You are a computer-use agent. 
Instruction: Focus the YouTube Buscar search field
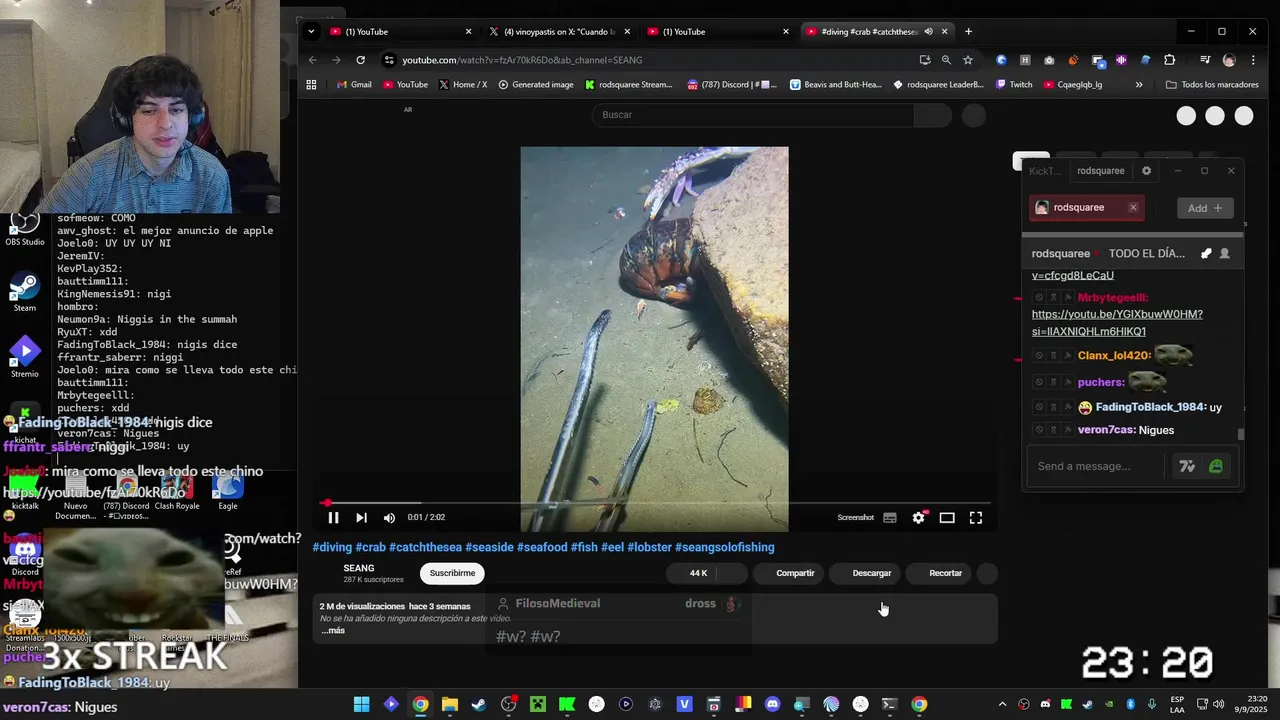(x=753, y=115)
